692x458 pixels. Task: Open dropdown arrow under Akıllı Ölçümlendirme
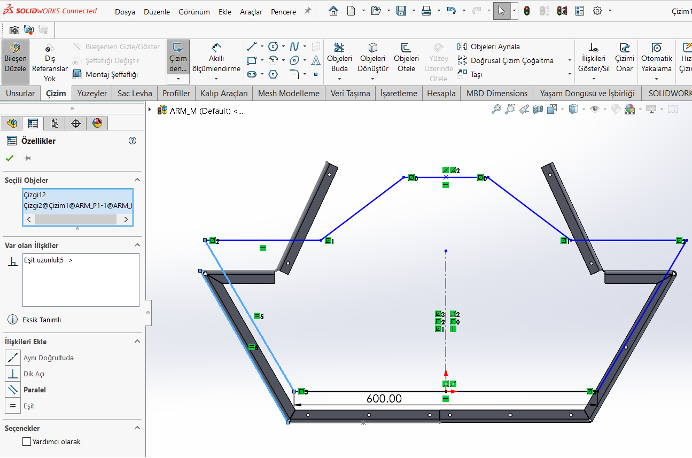pyautogui.click(x=216, y=79)
